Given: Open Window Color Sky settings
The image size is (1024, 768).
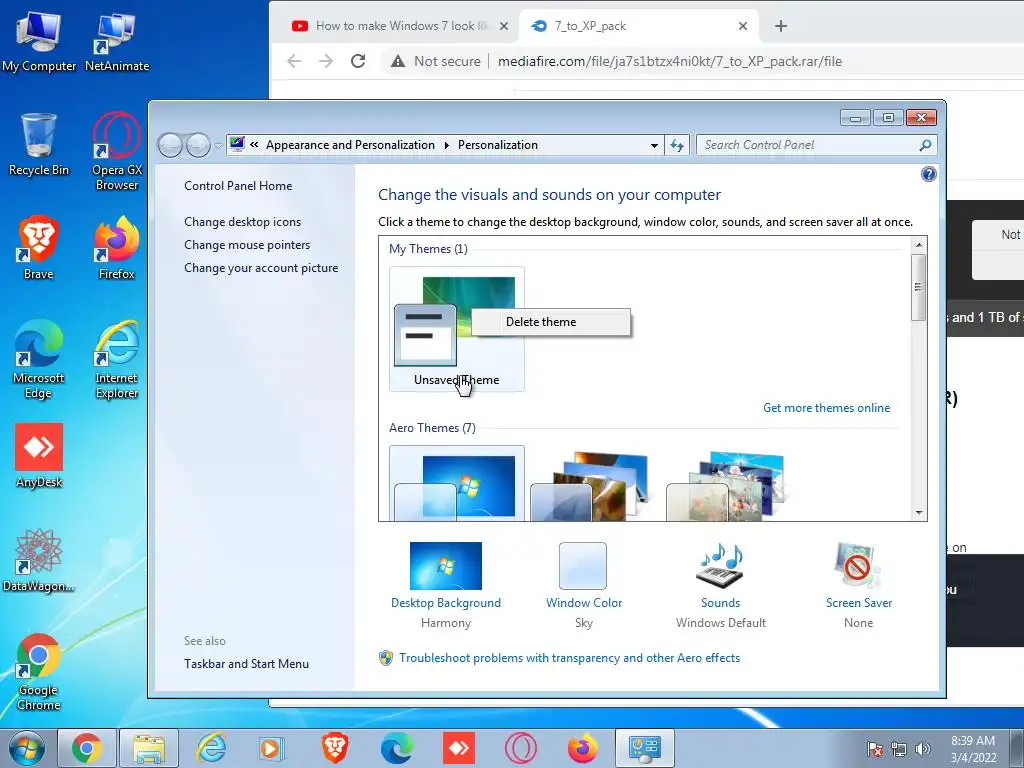Looking at the screenshot, I should (584, 585).
